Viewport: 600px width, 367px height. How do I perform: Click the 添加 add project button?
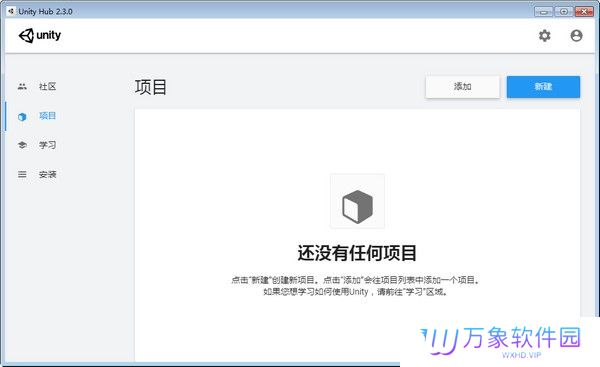462,87
